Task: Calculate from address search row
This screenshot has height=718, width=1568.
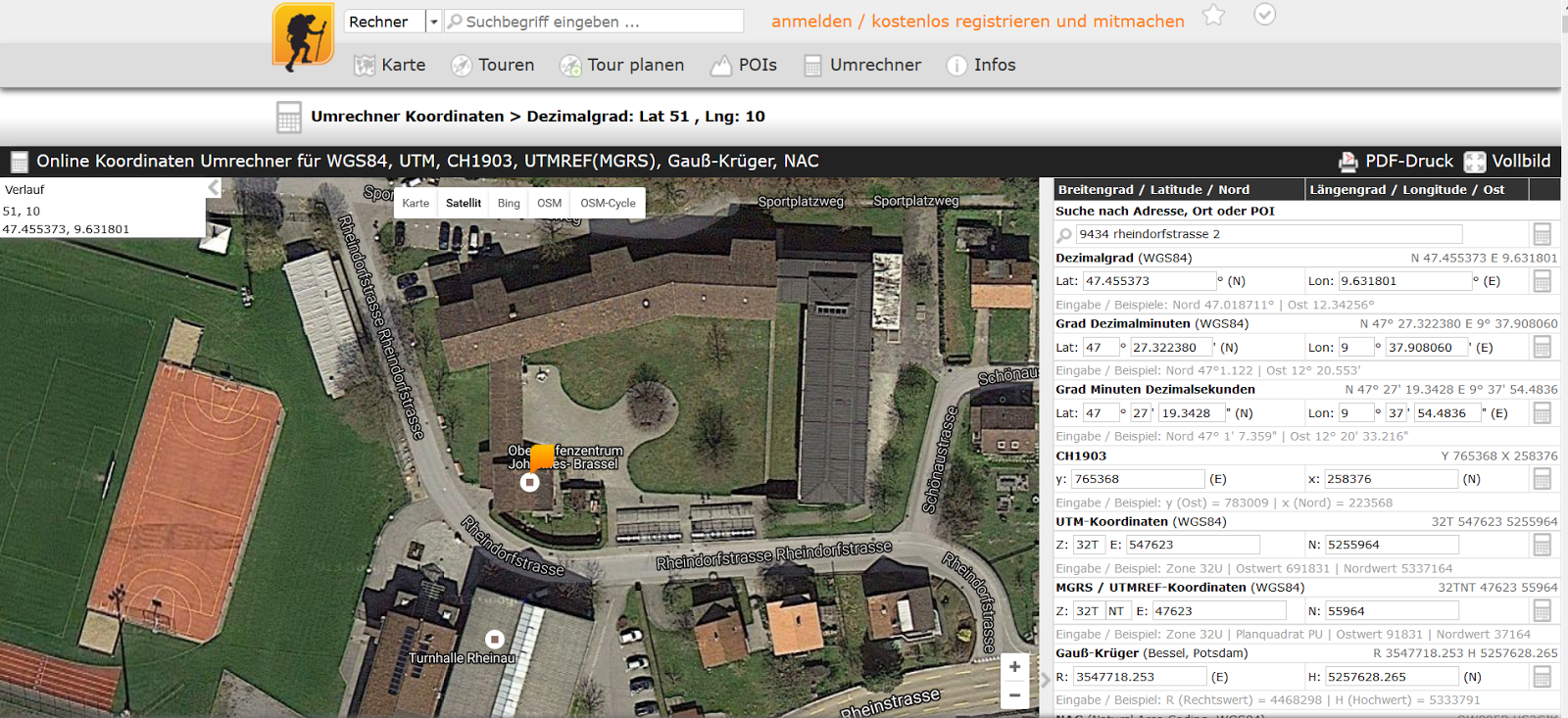Action: (1542, 234)
